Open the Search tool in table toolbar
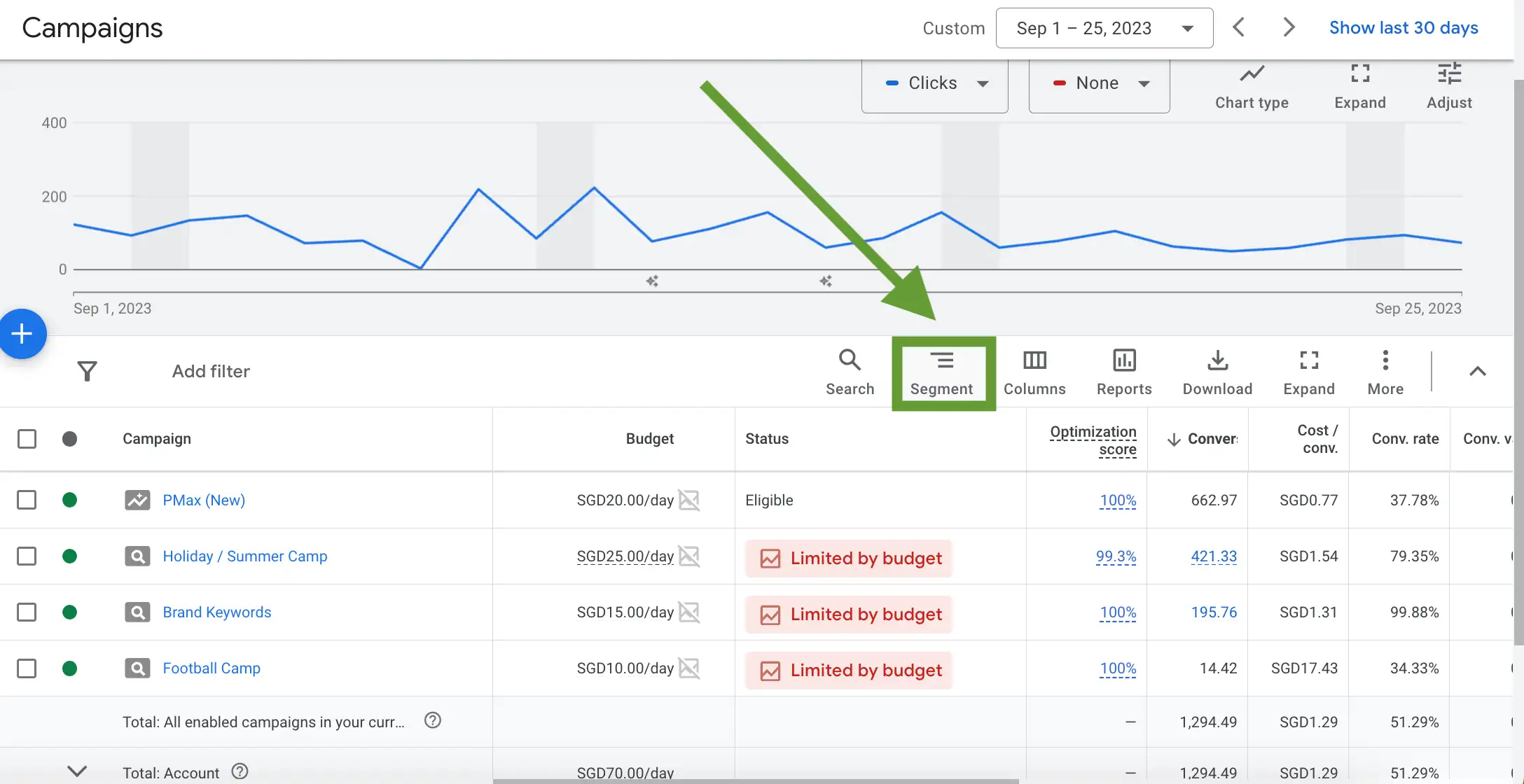Viewport: 1524px width, 784px height. click(850, 372)
